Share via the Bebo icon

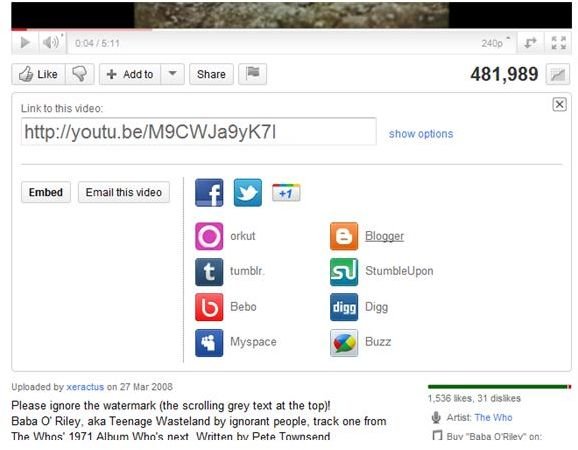pyautogui.click(x=209, y=307)
